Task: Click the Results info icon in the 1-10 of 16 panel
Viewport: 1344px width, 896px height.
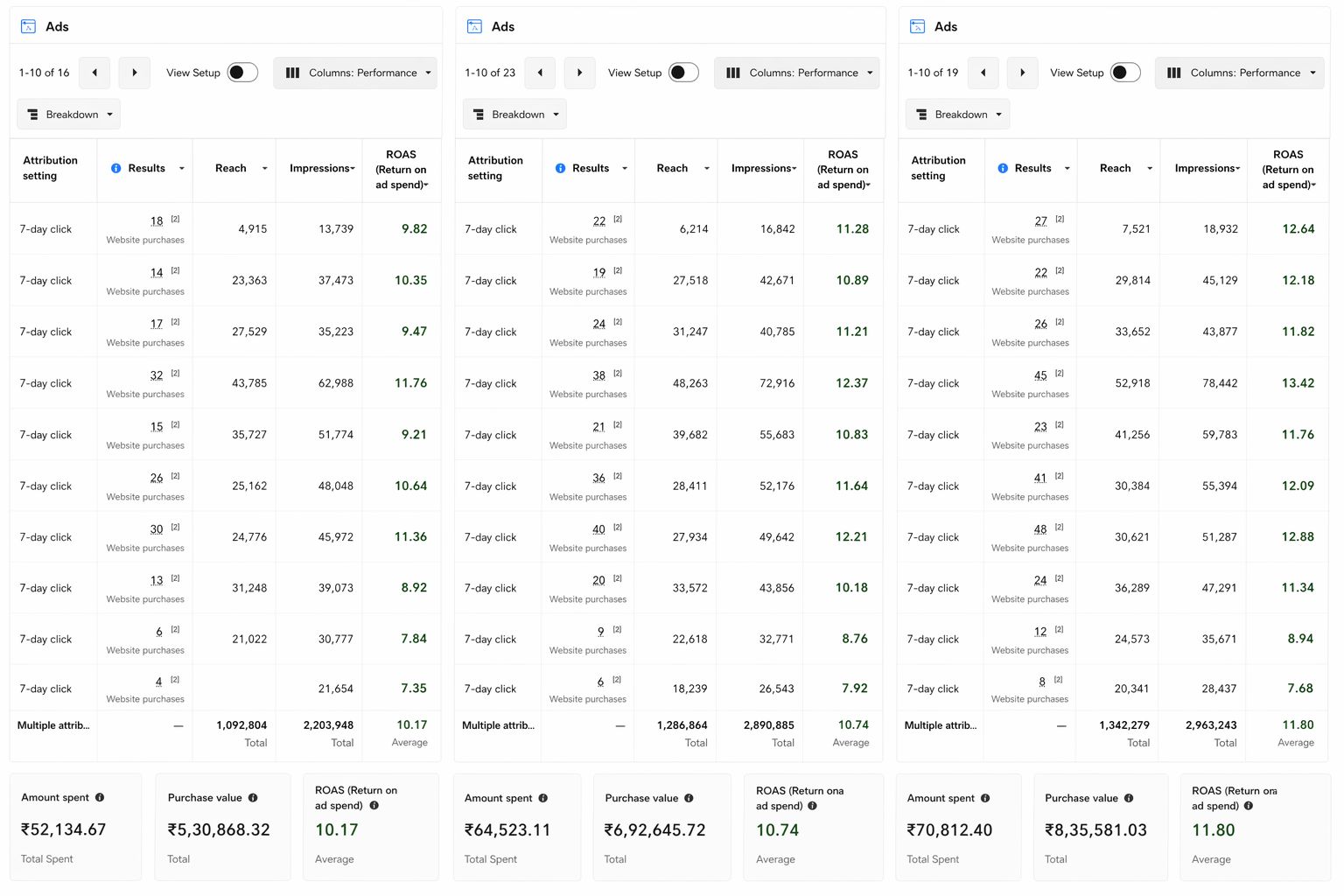Action: coord(115,168)
